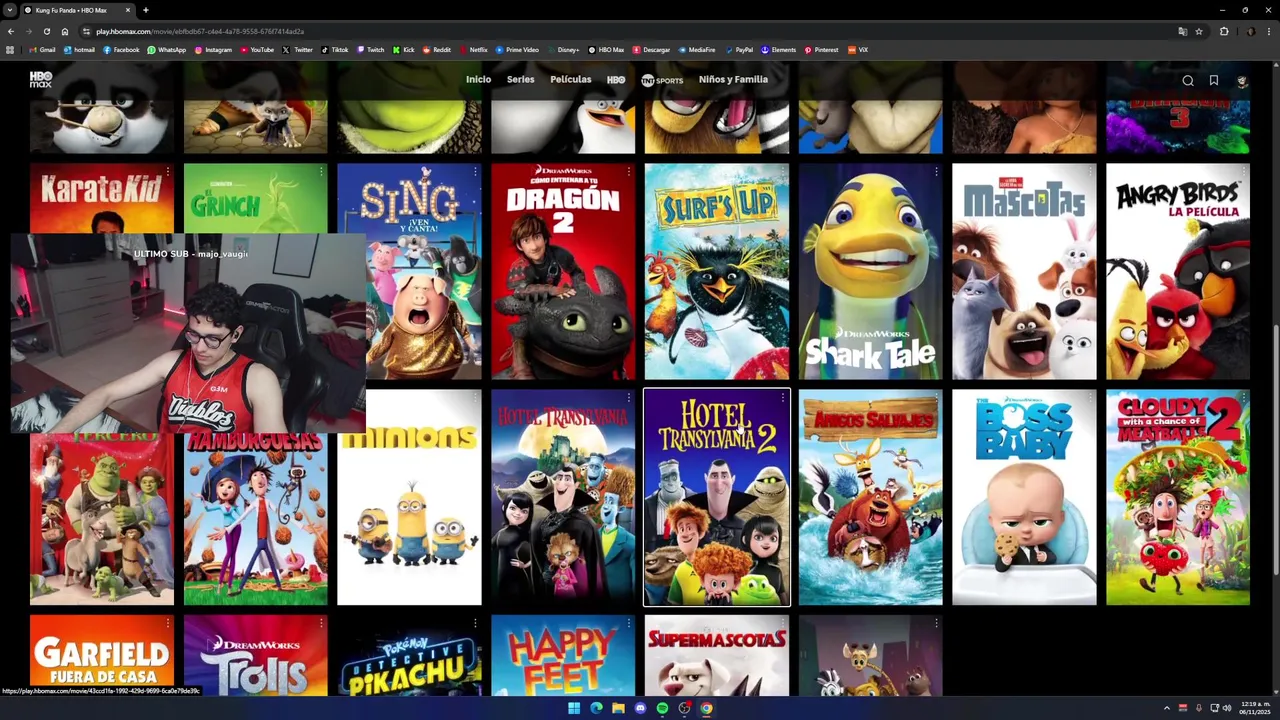Show hidden system tray icons
The image size is (1280, 720).
point(1166,708)
